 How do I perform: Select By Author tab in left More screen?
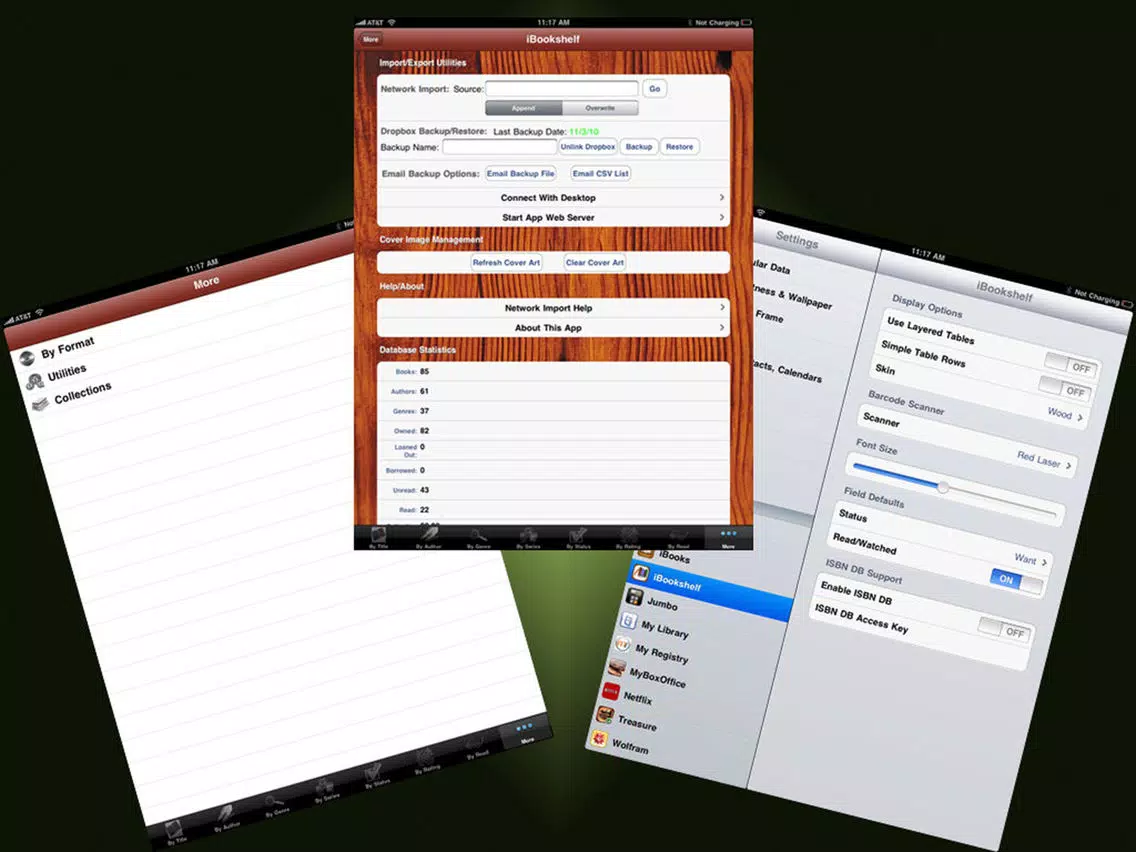[x=226, y=819]
